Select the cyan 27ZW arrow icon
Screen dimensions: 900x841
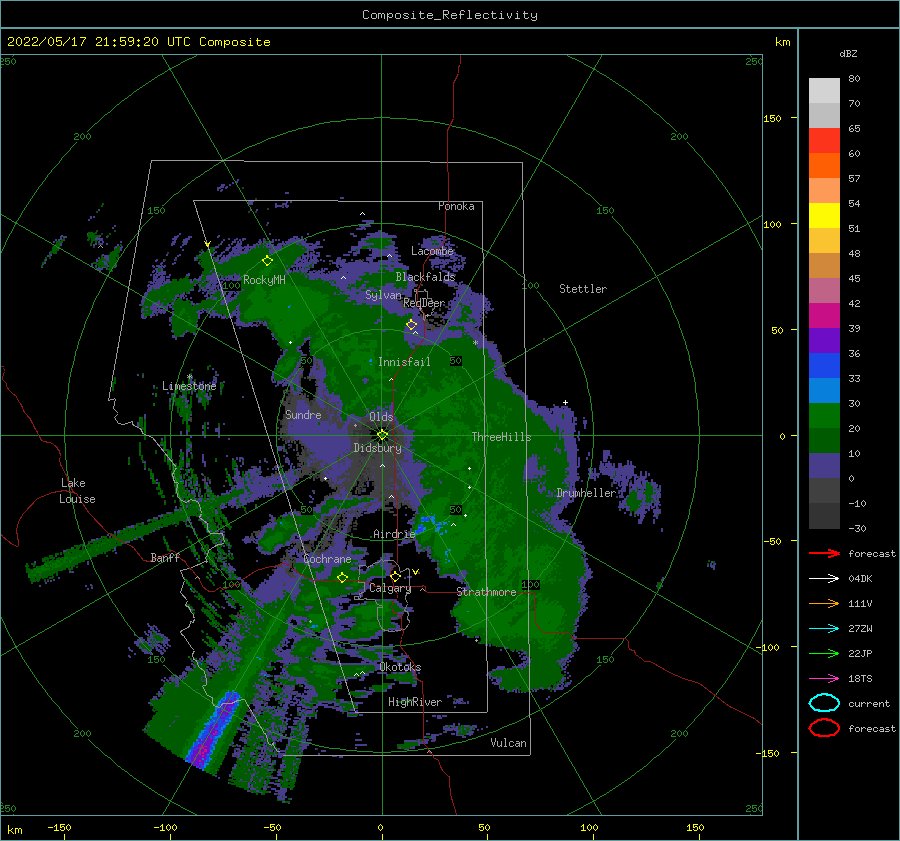pos(824,629)
